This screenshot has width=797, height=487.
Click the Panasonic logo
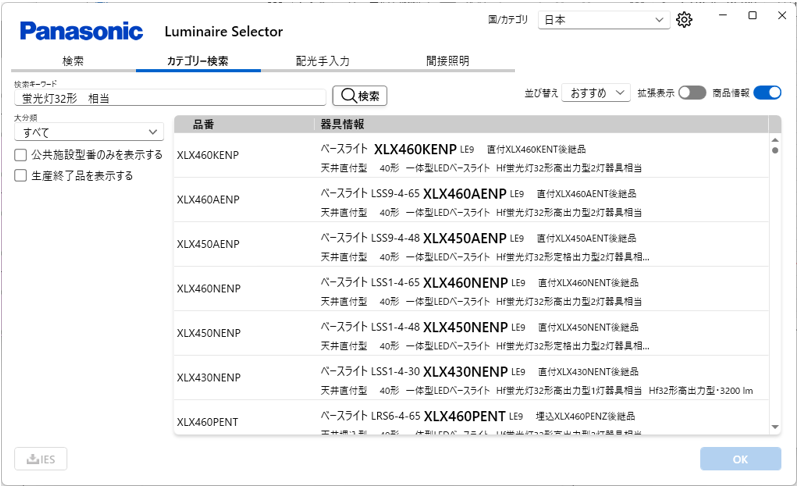coord(82,31)
